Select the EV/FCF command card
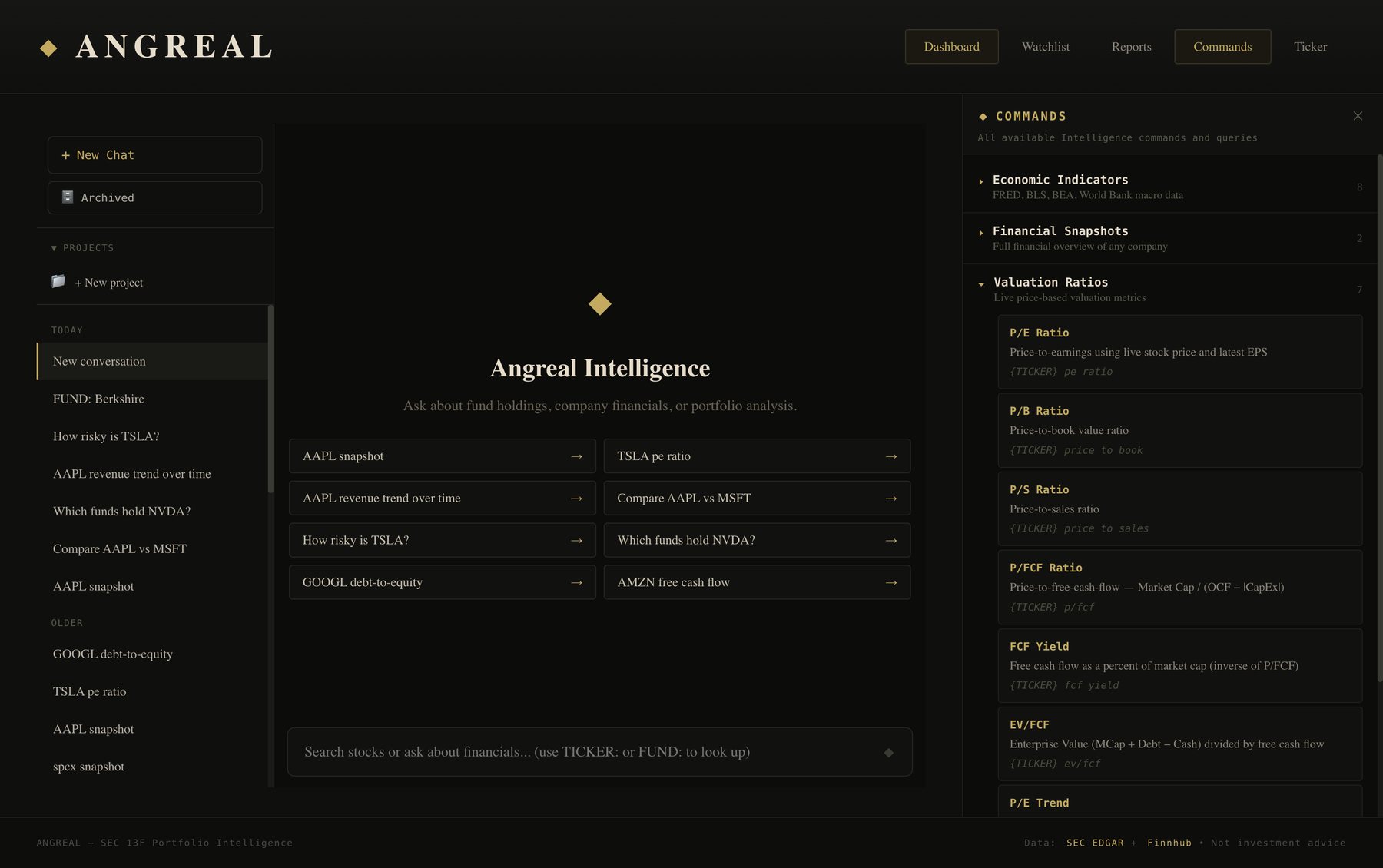 1179,744
